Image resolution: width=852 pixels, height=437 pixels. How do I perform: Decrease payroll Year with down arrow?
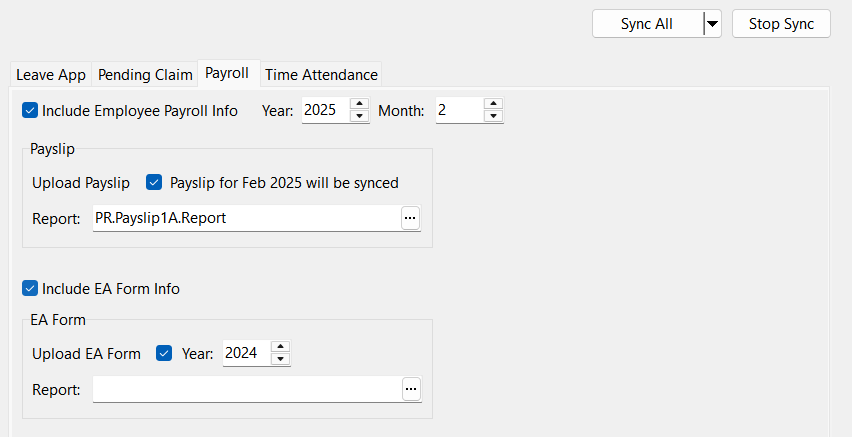click(359, 116)
